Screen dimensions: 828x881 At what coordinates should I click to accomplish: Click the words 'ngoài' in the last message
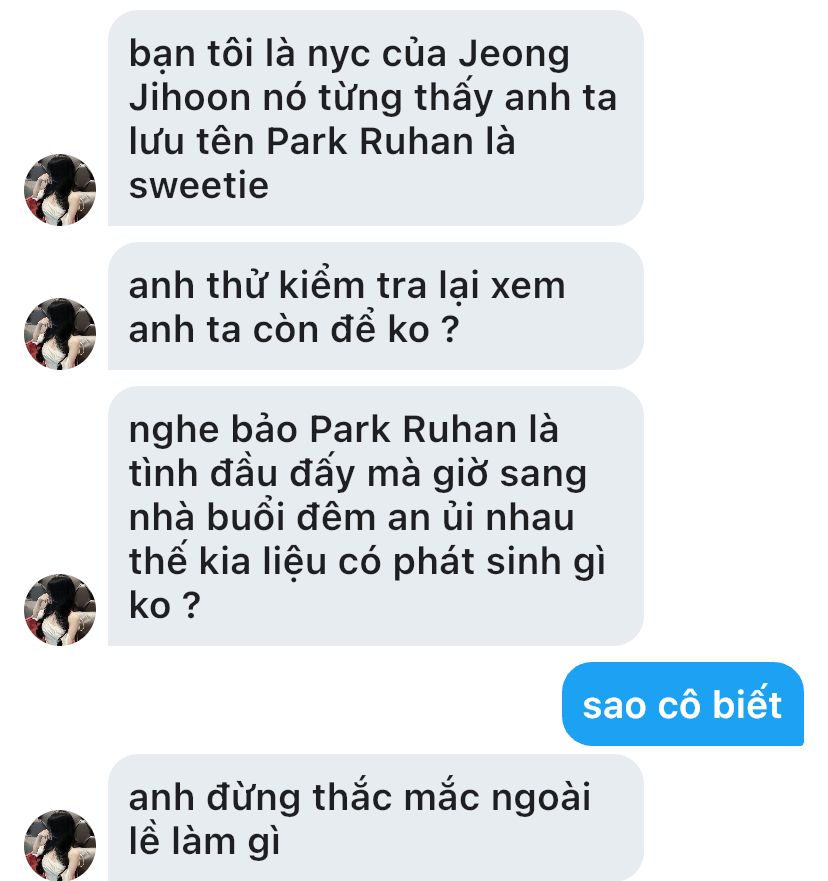(x=541, y=798)
